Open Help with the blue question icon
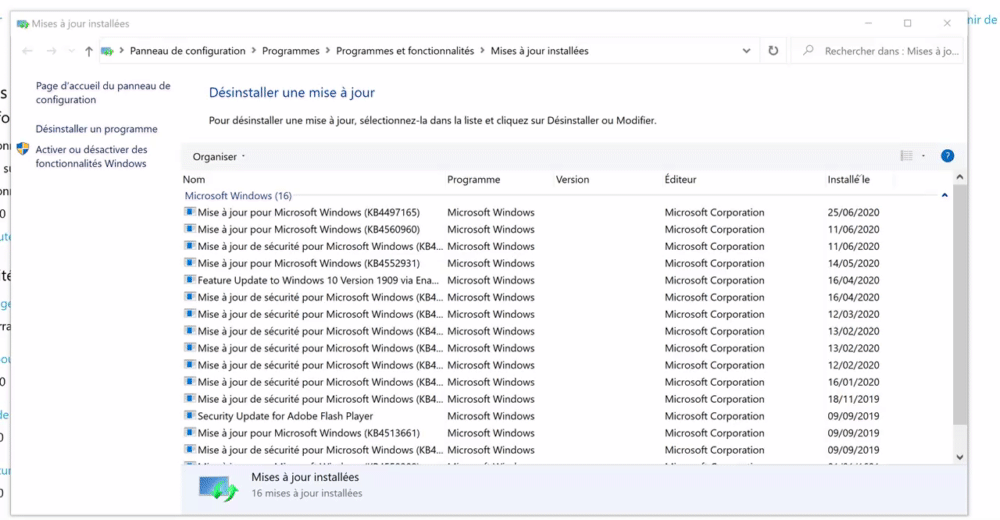 click(x=947, y=156)
